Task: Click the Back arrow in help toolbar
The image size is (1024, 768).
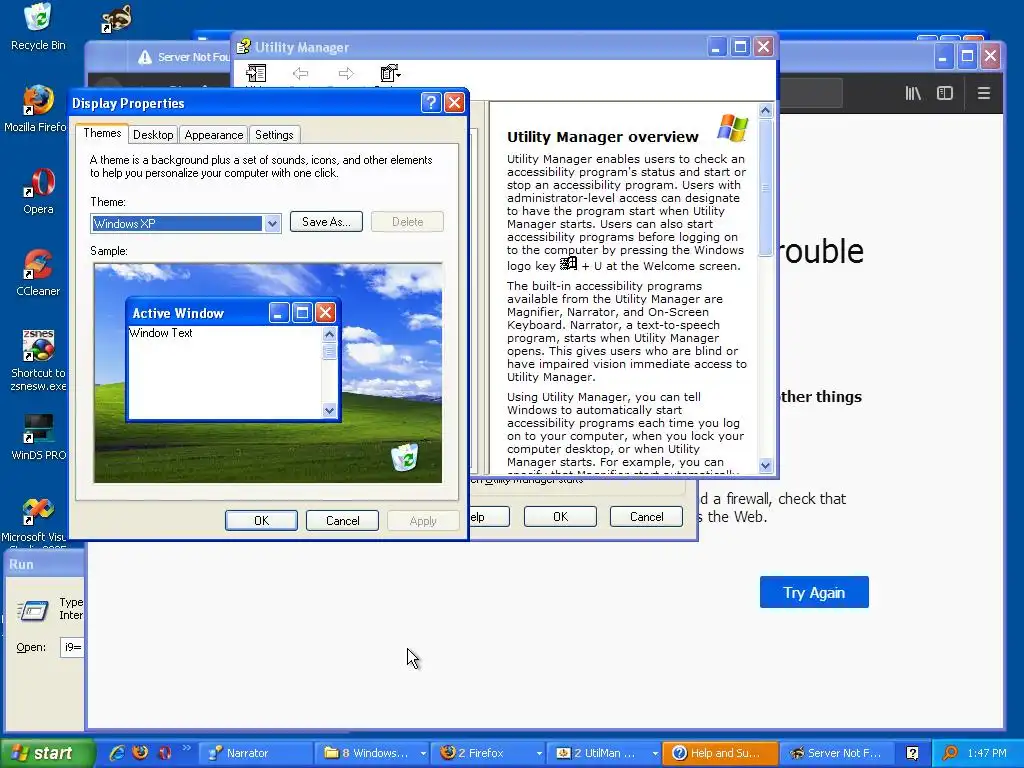Action: [x=300, y=74]
